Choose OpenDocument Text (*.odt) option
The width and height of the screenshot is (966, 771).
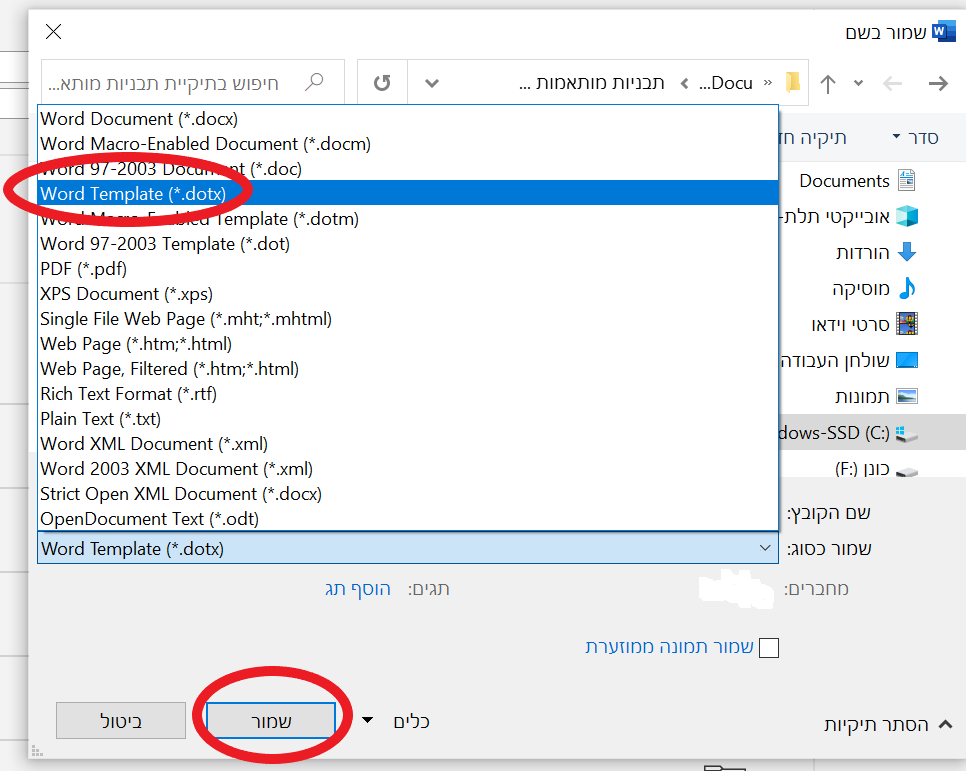point(408,519)
